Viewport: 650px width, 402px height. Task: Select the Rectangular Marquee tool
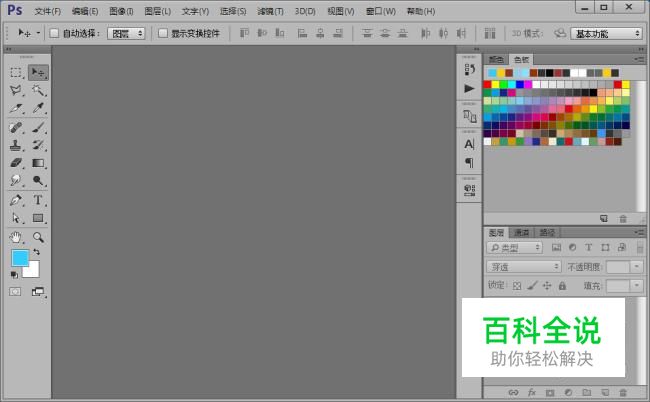(x=16, y=73)
